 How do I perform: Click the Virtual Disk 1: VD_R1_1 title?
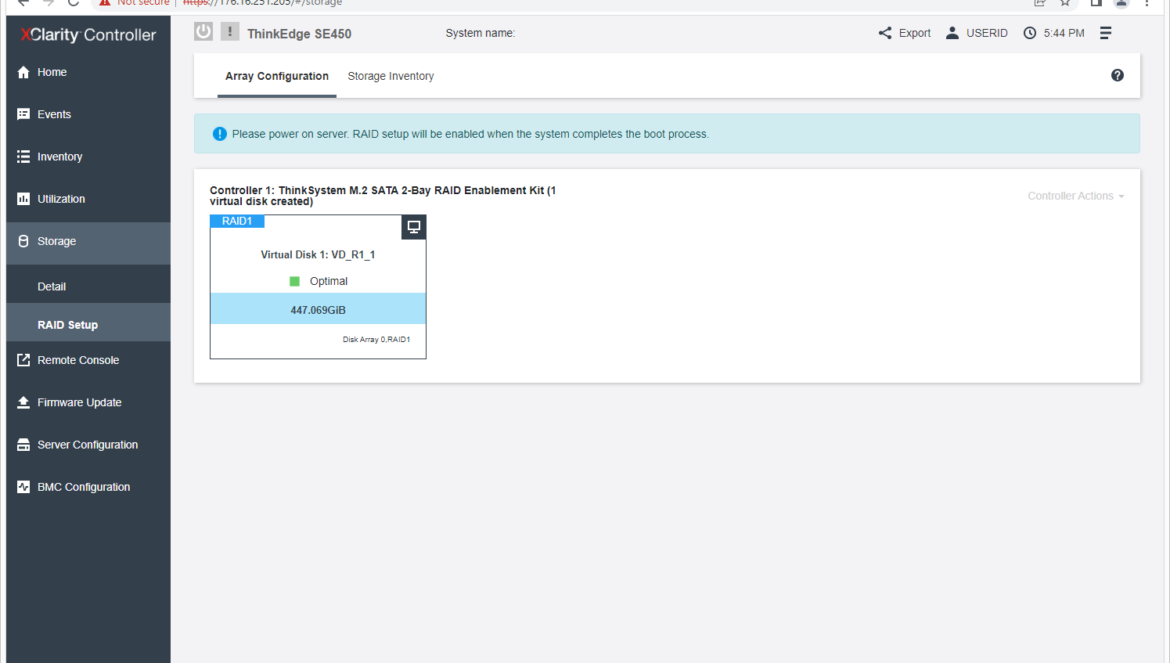[x=318, y=255]
